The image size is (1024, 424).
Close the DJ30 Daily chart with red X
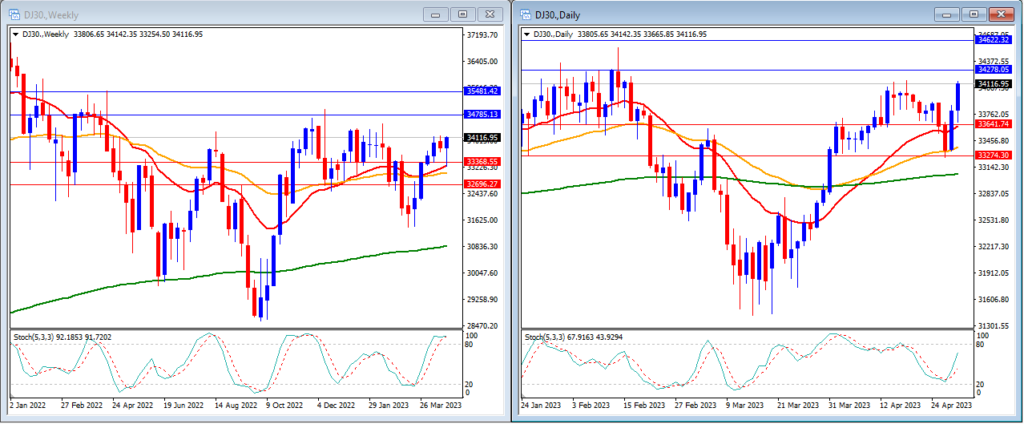coord(1000,14)
